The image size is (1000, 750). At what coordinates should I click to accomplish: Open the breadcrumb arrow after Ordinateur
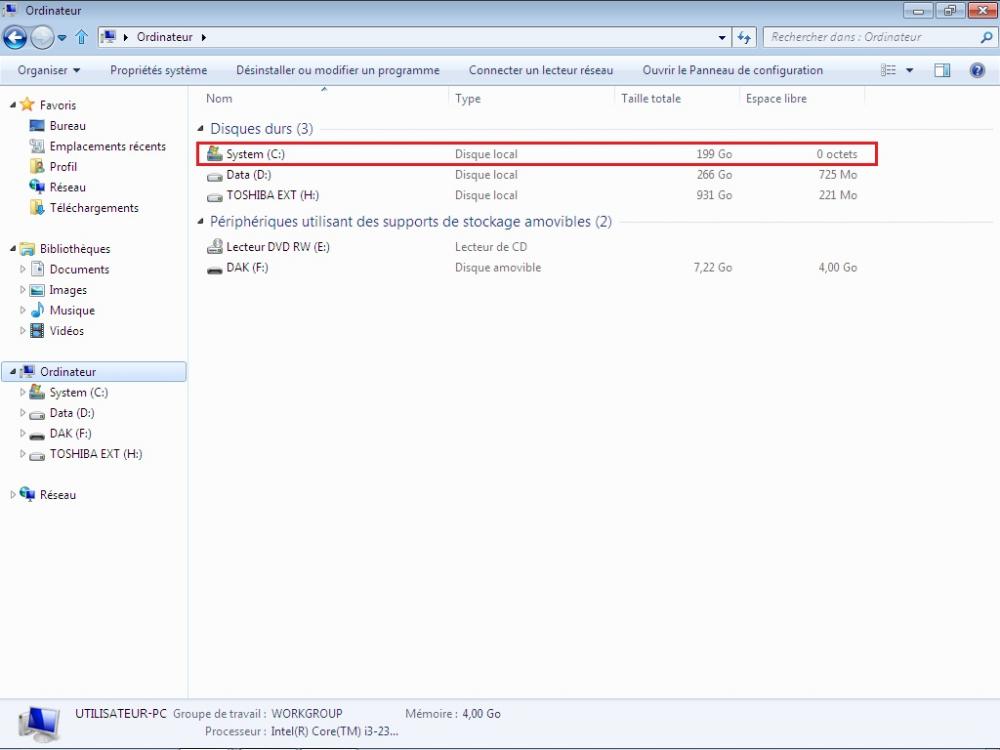coord(203,37)
